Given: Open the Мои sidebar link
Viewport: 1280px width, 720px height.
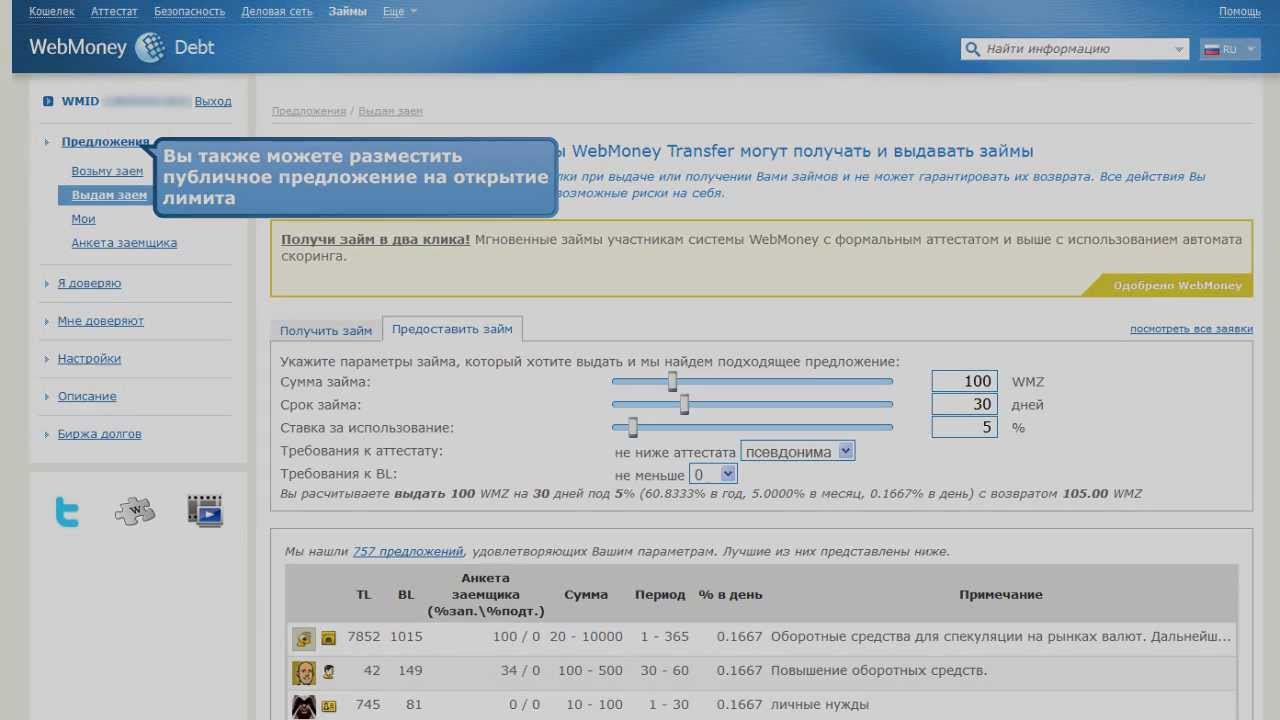Looking at the screenshot, I should [83, 219].
